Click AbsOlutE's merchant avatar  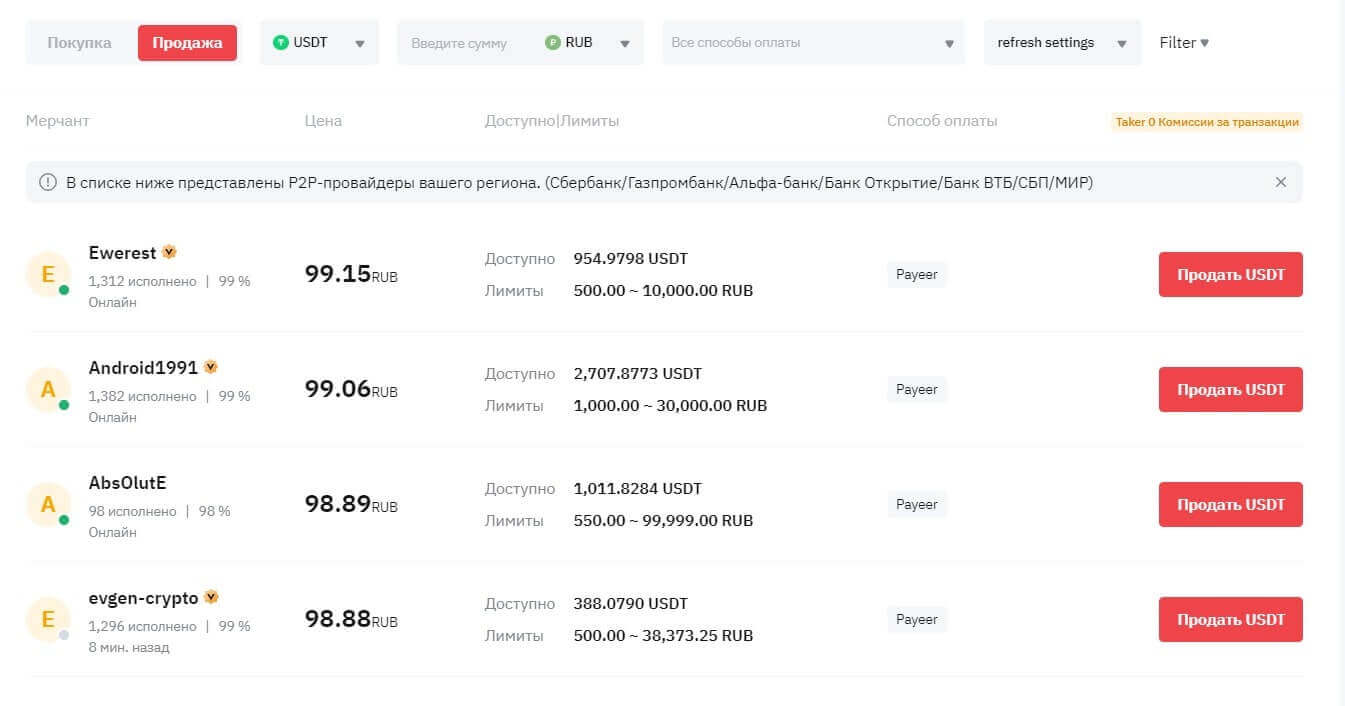(47, 504)
